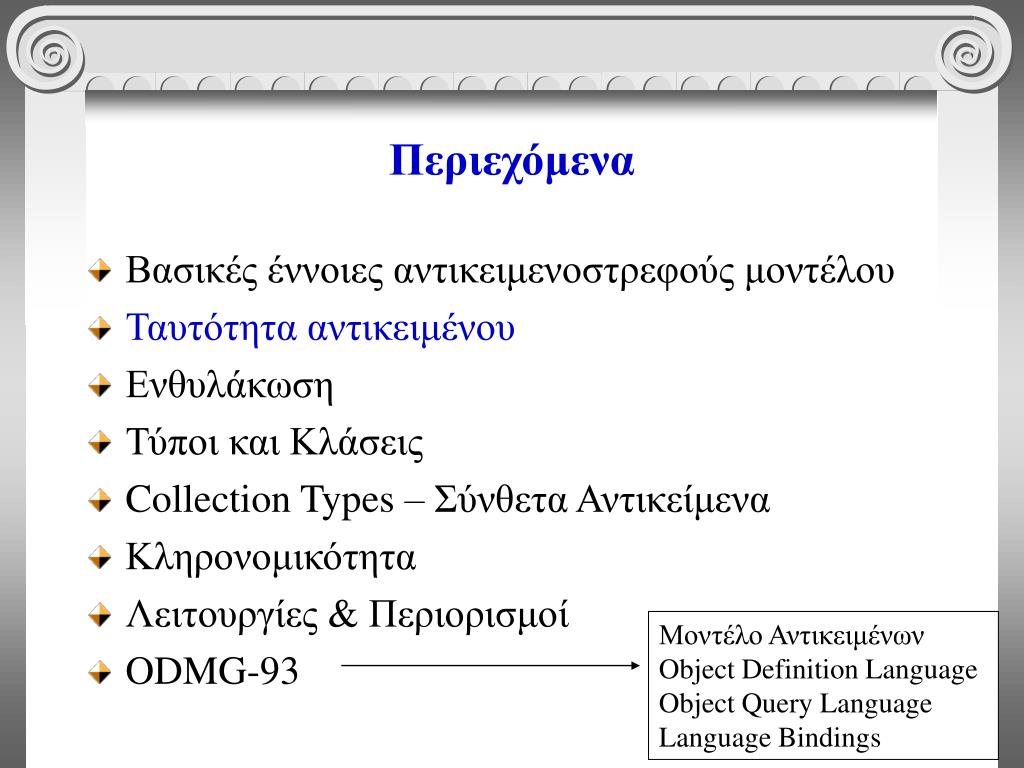Click the bullet icon beside Collection Types
Screen dimensions: 1024x768
pos(100,500)
